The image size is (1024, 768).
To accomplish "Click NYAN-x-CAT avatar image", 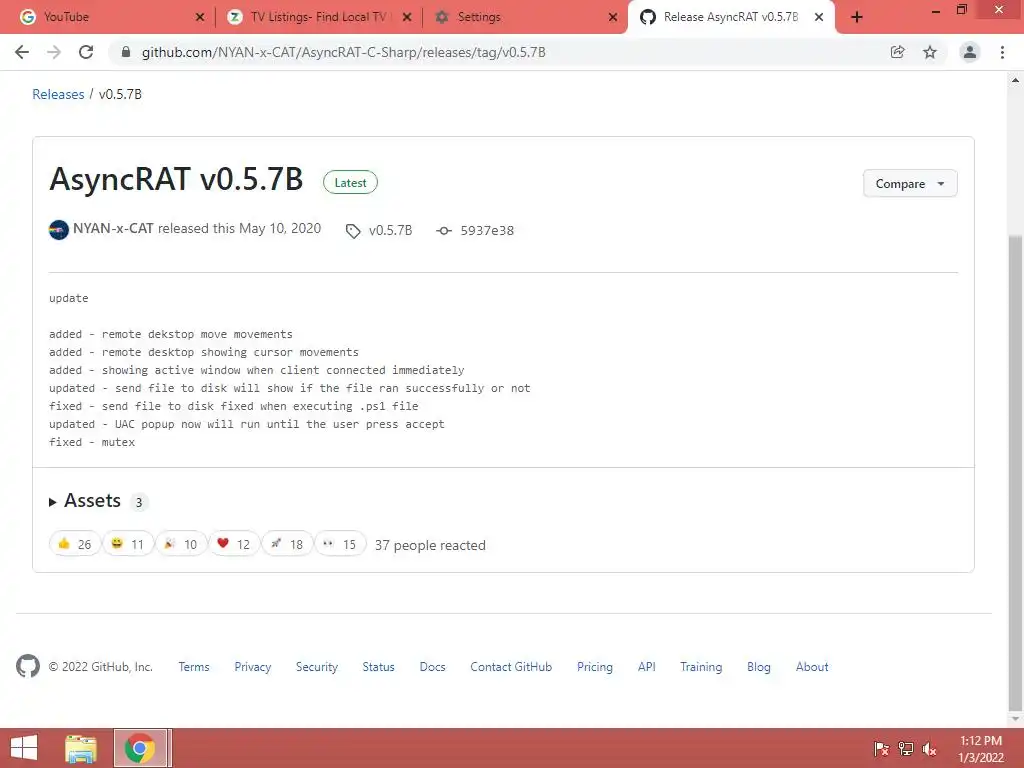I will pos(59,230).
